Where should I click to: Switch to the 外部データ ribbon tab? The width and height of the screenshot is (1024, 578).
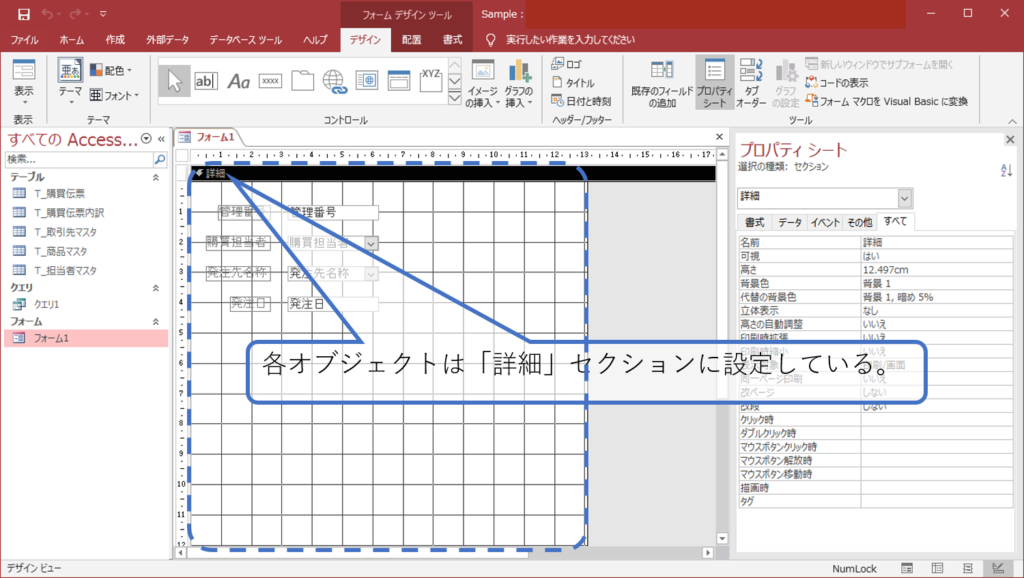[x=168, y=40]
